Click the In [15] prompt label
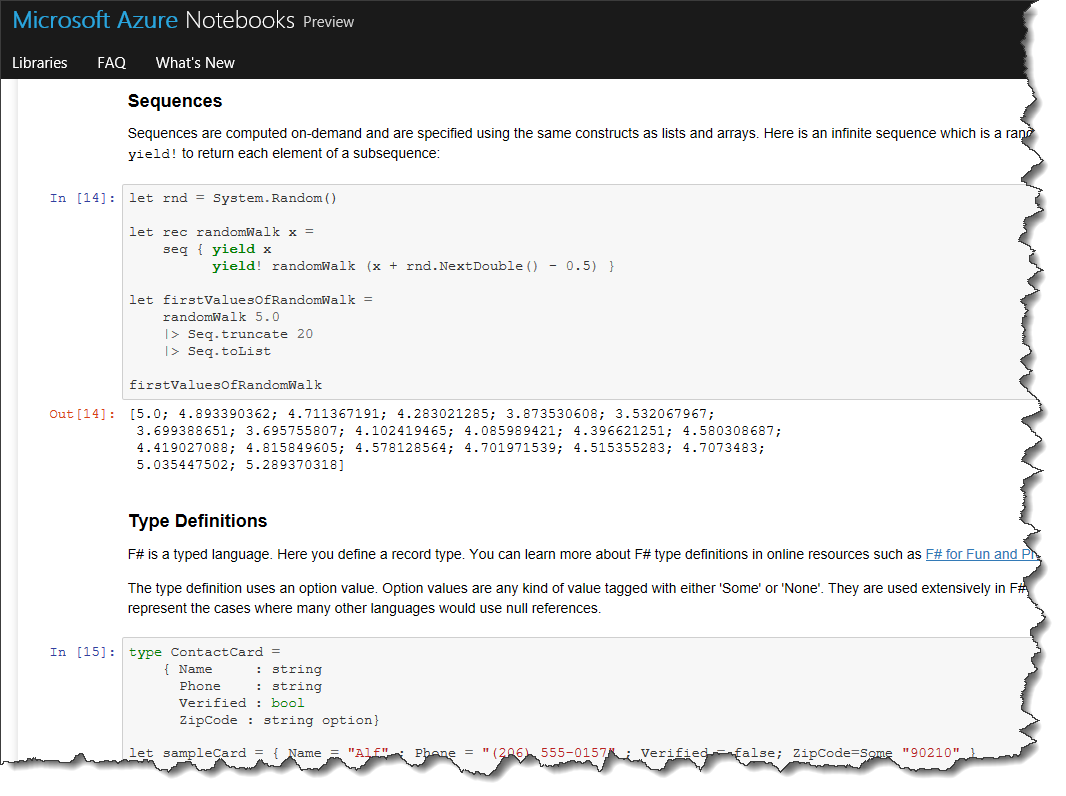Viewport: 1066px width, 796px height. click(x=82, y=652)
